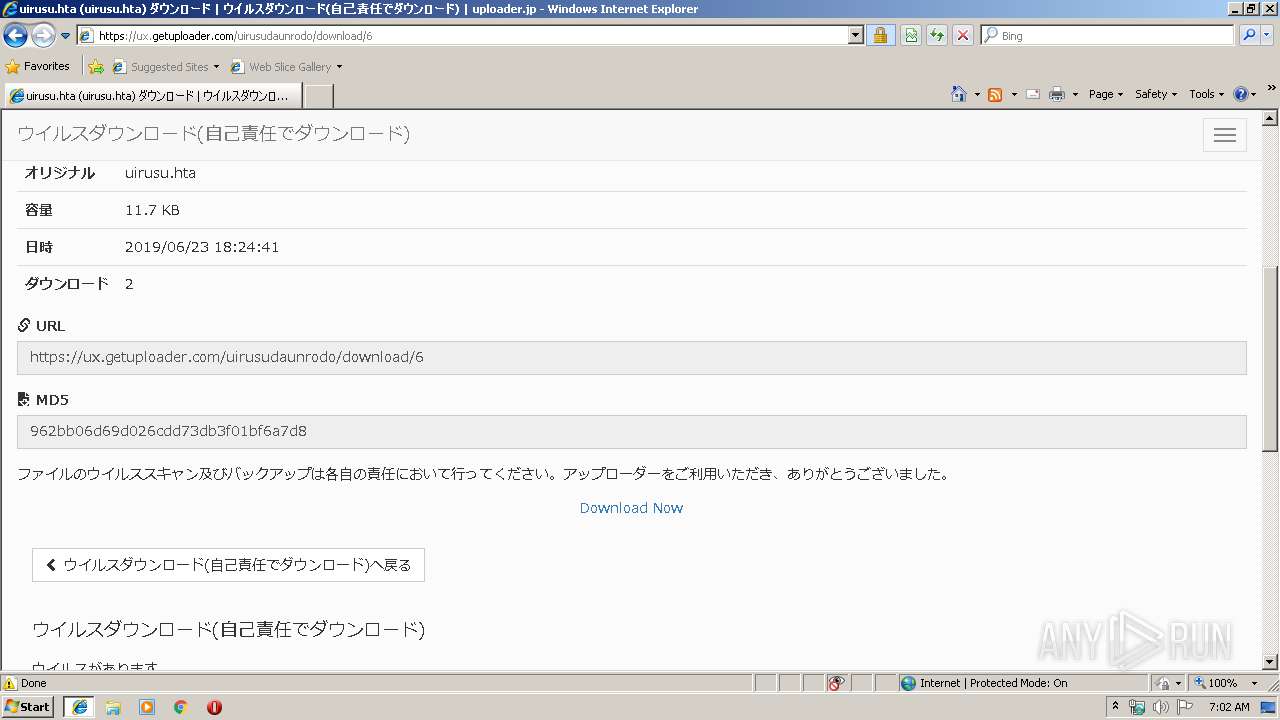Open a new blank tab
This screenshot has height=720, width=1280.
tap(318, 96)
